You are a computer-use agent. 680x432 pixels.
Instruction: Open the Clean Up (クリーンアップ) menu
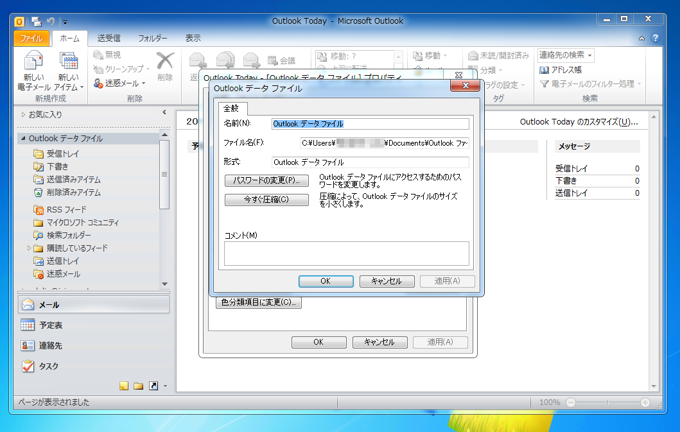(121, 69)
